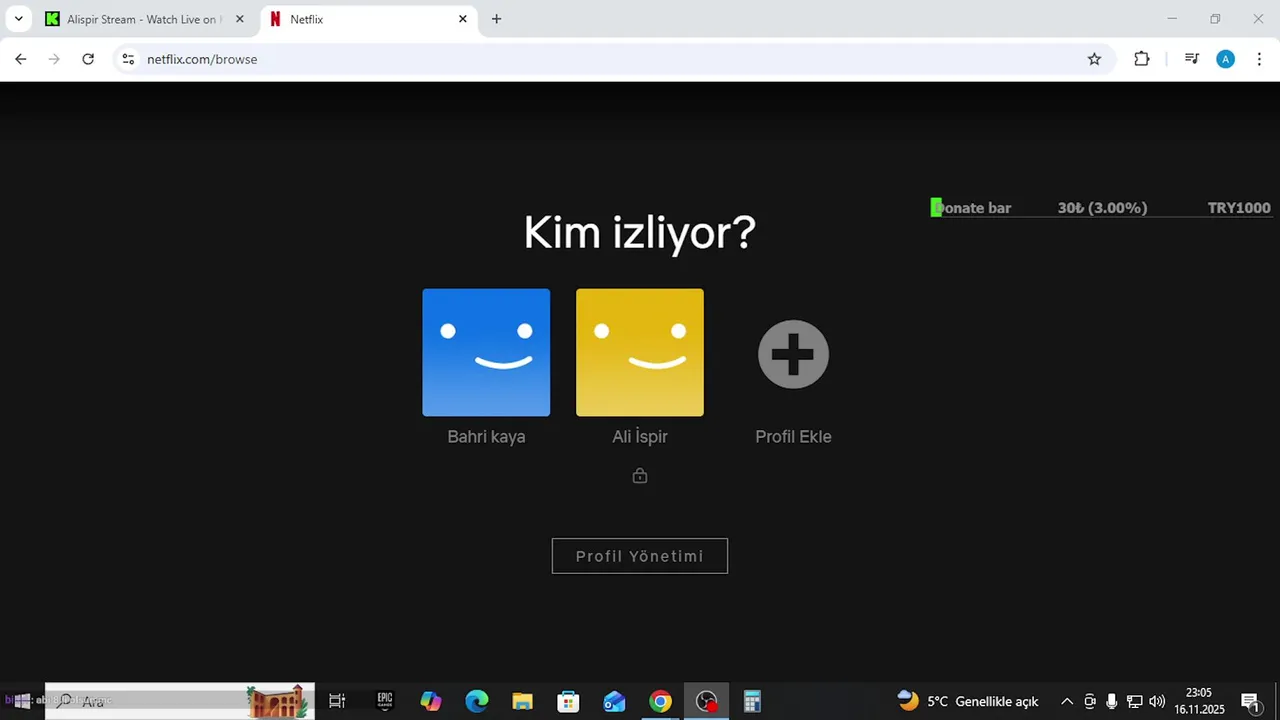Select the Bahri kaya profile avatar

(x=486, y=352)
